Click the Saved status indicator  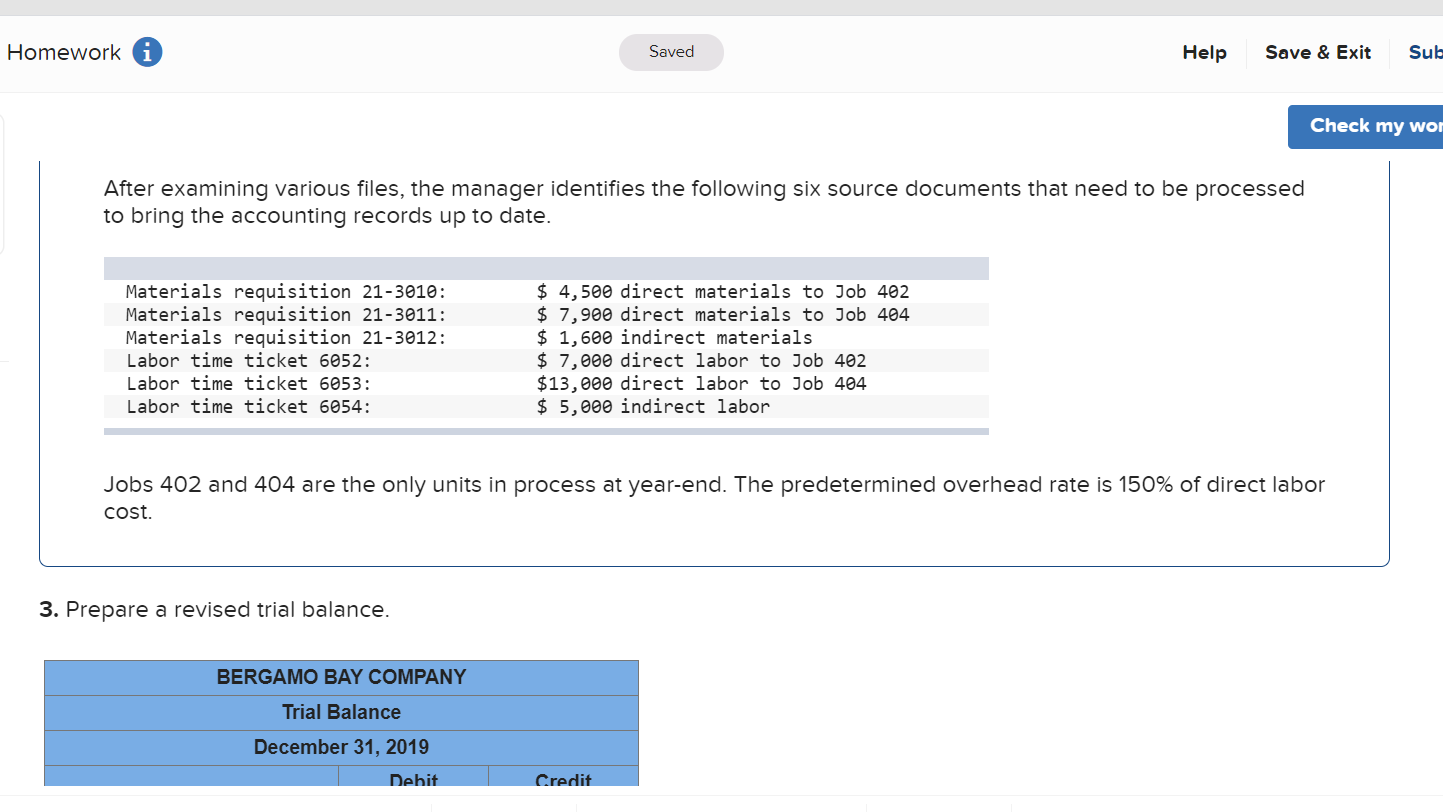point(671,52)
